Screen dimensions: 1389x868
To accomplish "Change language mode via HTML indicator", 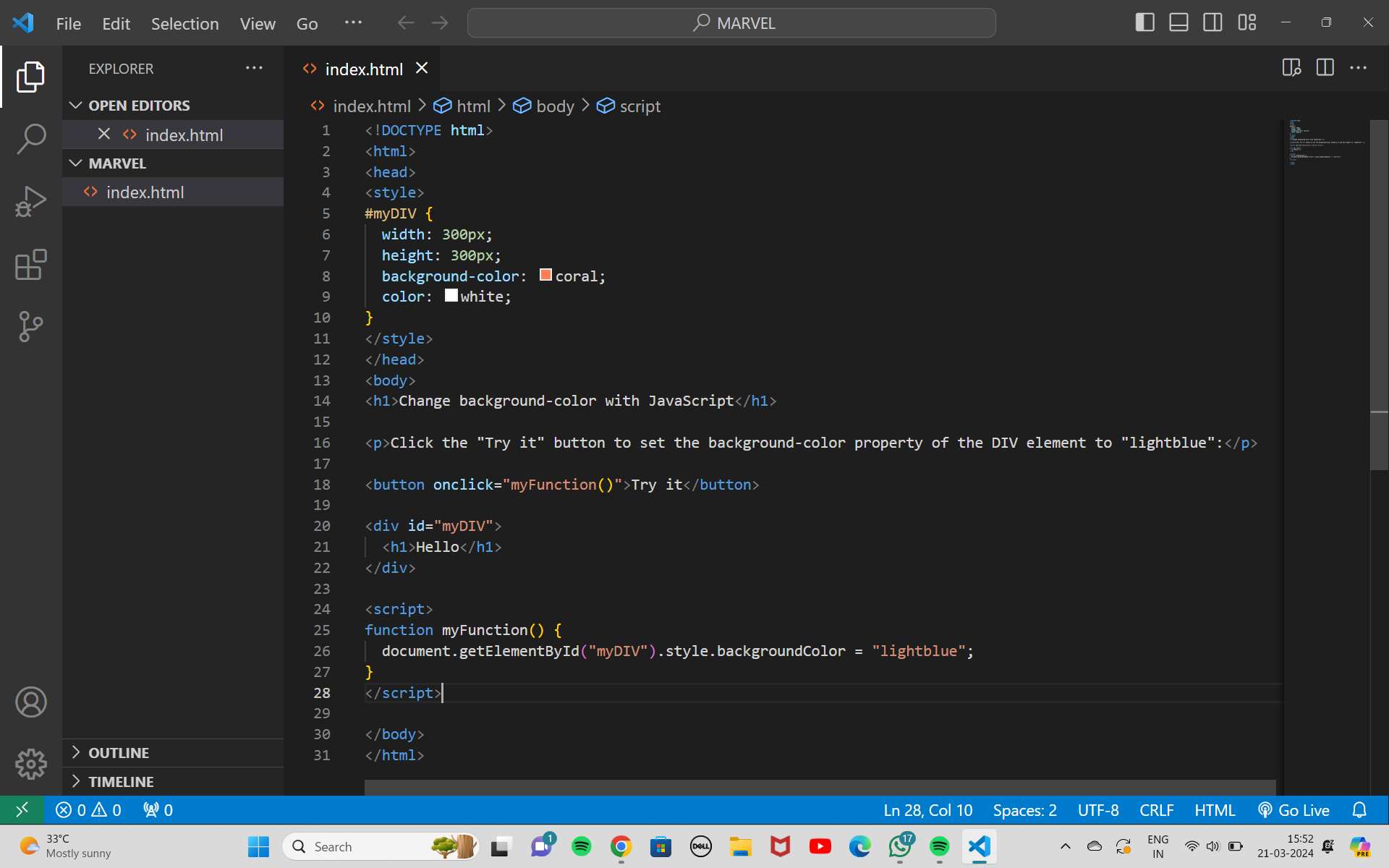I will [x=1215, y=810].
